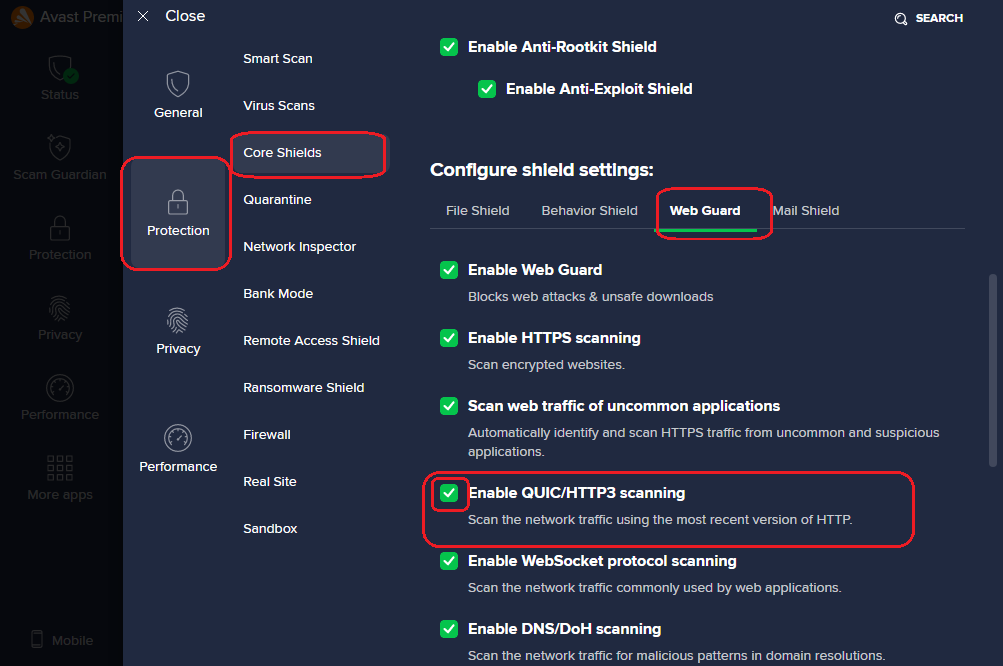Uncheck Enable QUIC/HTTP3 scanning
This screenshot has height=666, width=1003.
(x=449, y=493)
